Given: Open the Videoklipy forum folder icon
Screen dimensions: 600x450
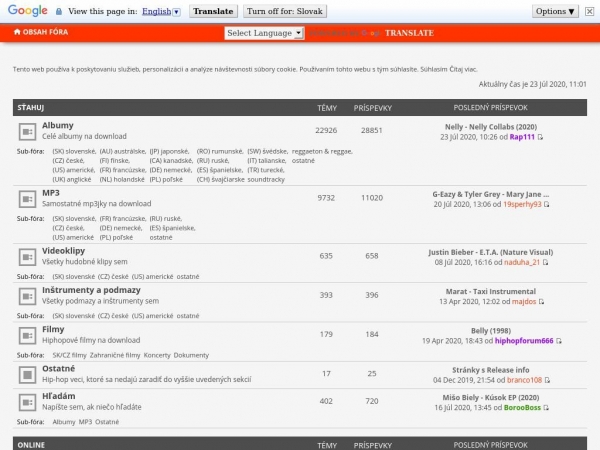Looking at the screenshot, I should (27, 257).
